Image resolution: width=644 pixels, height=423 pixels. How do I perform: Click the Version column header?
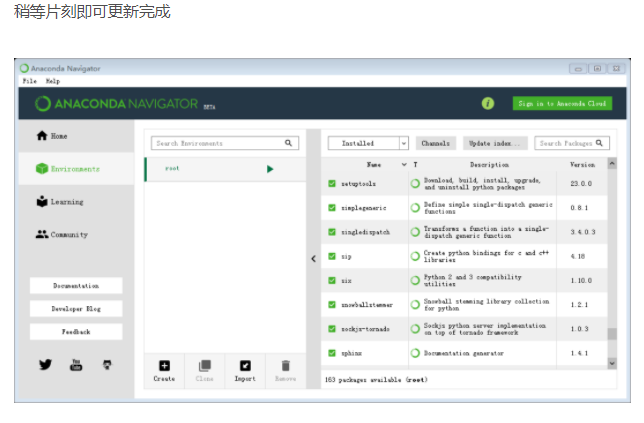[582, 165]
